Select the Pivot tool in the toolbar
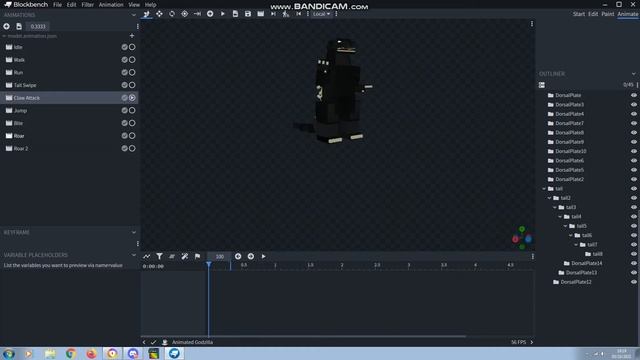Screen dimensions: 640x360 click(184, 14)
